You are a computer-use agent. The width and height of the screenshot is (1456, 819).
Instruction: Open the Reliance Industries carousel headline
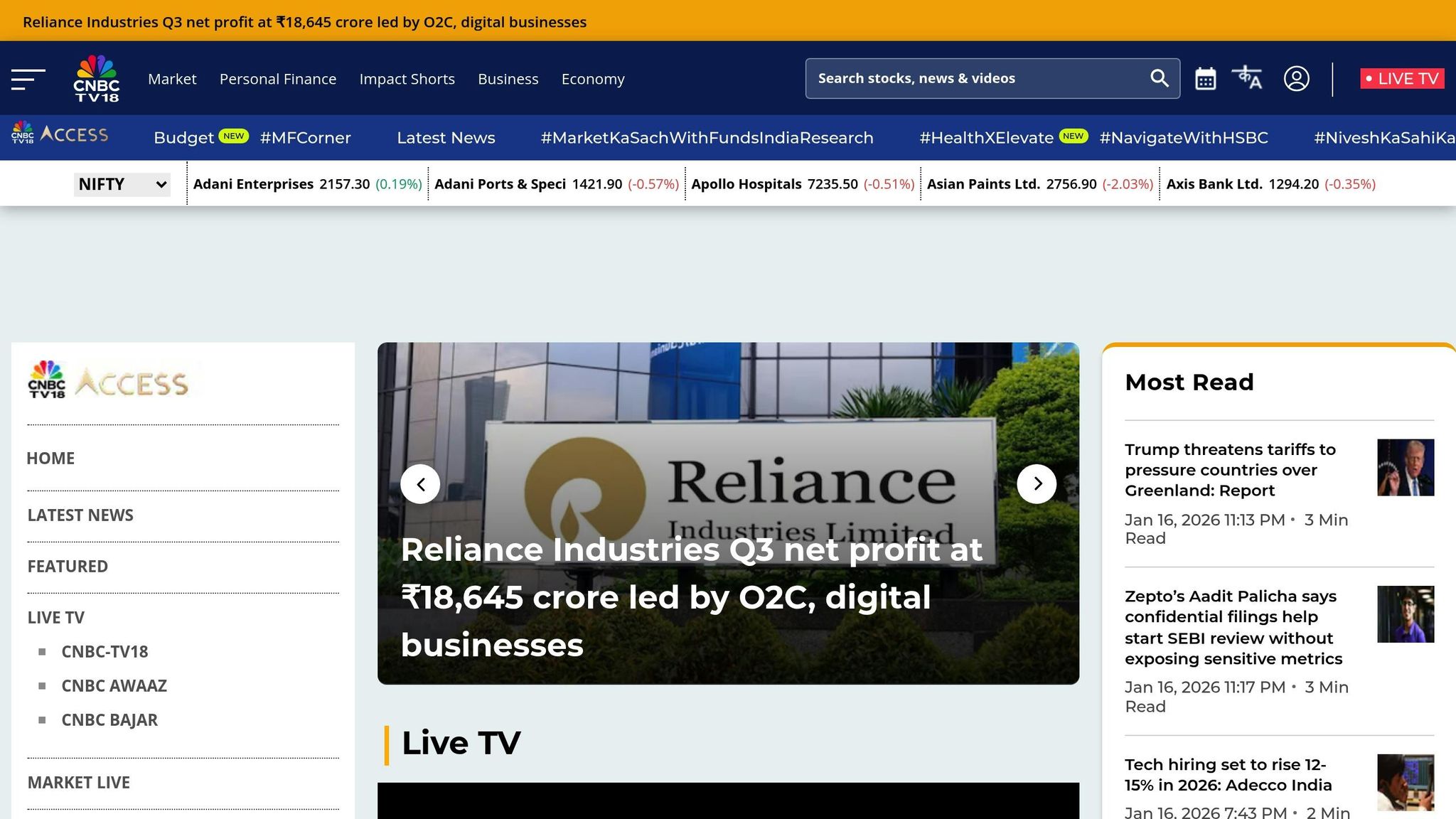click(x=692, y=597)
